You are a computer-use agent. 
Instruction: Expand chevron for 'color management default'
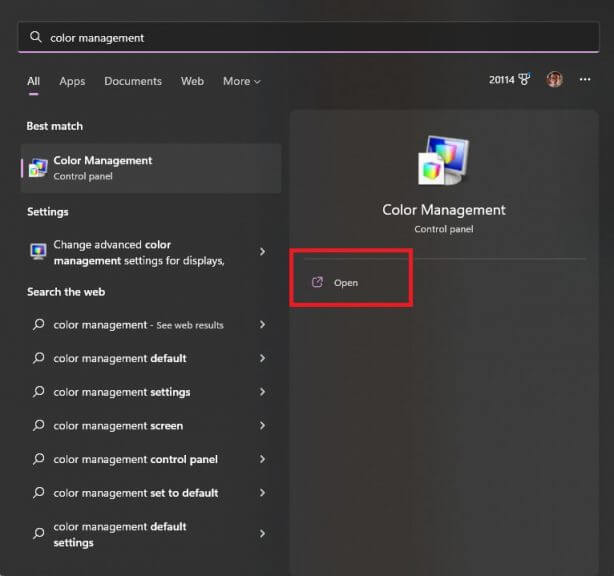click(x=262, y=358)
